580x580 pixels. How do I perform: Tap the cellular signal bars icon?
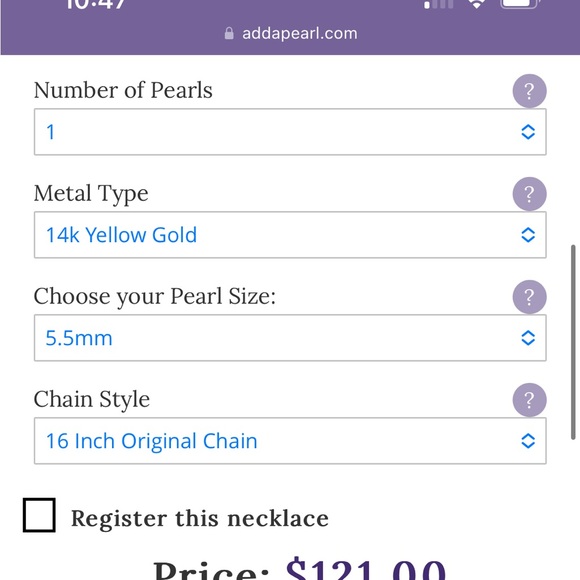(x=439, y=4)
